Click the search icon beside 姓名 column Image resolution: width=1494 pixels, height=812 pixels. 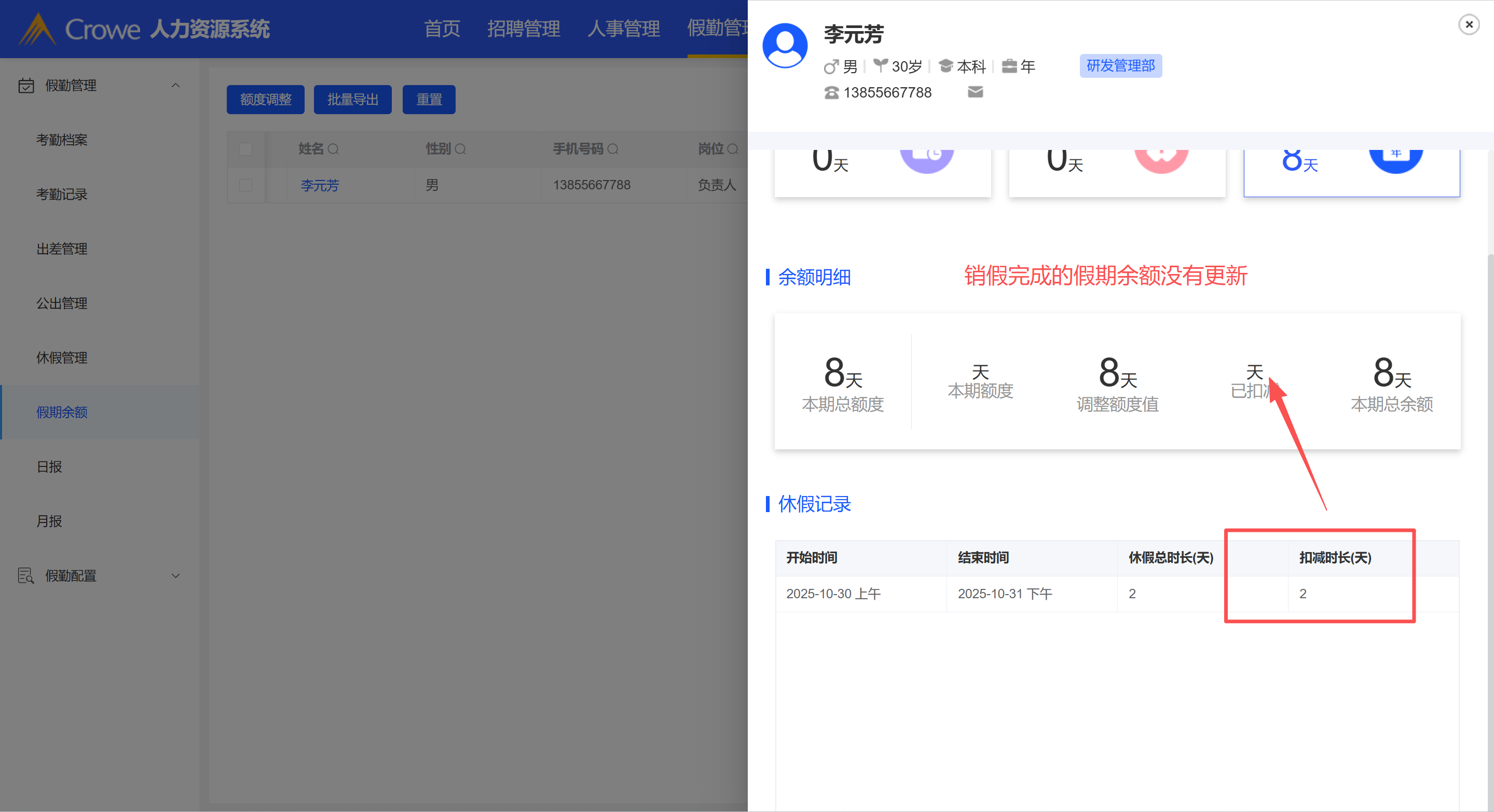click(333, 149)
